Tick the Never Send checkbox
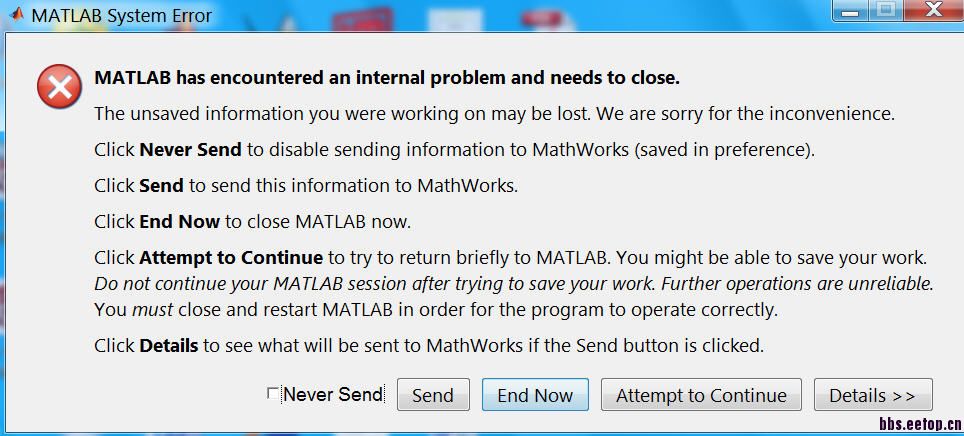The width and height of the screenshot is (964, 436). [273, 394]
